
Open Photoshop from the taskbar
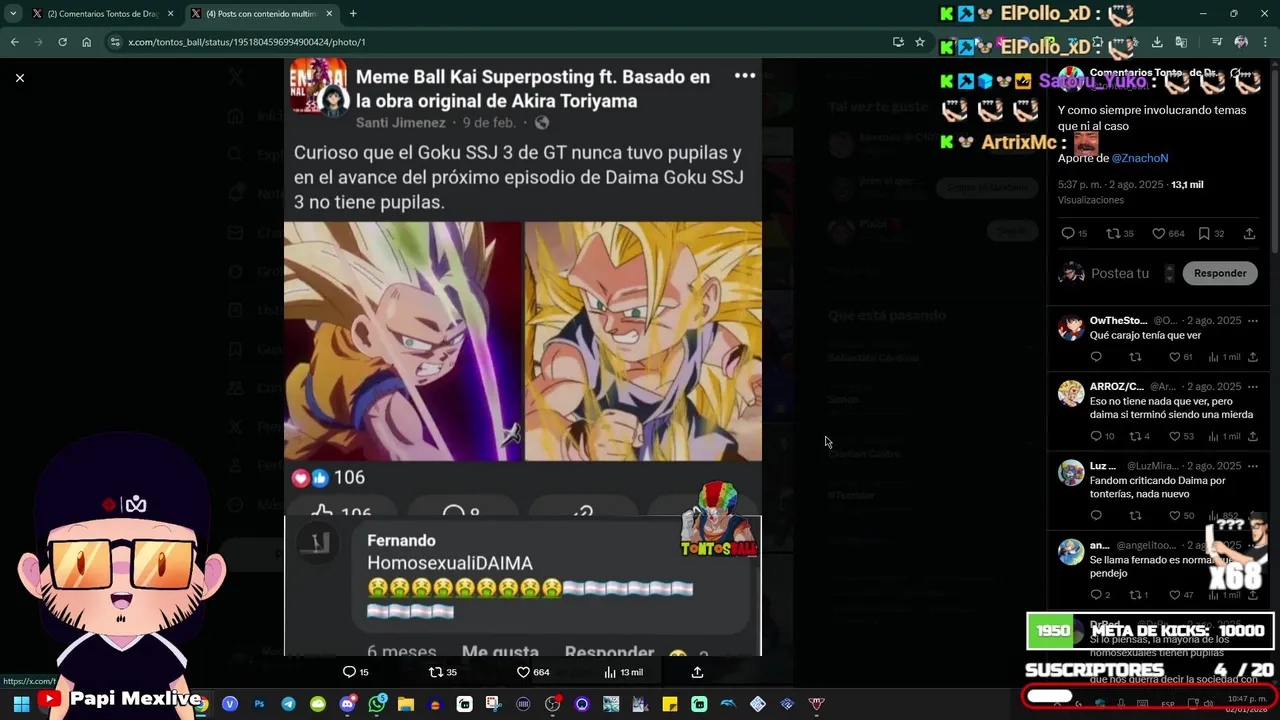(259, 704)
